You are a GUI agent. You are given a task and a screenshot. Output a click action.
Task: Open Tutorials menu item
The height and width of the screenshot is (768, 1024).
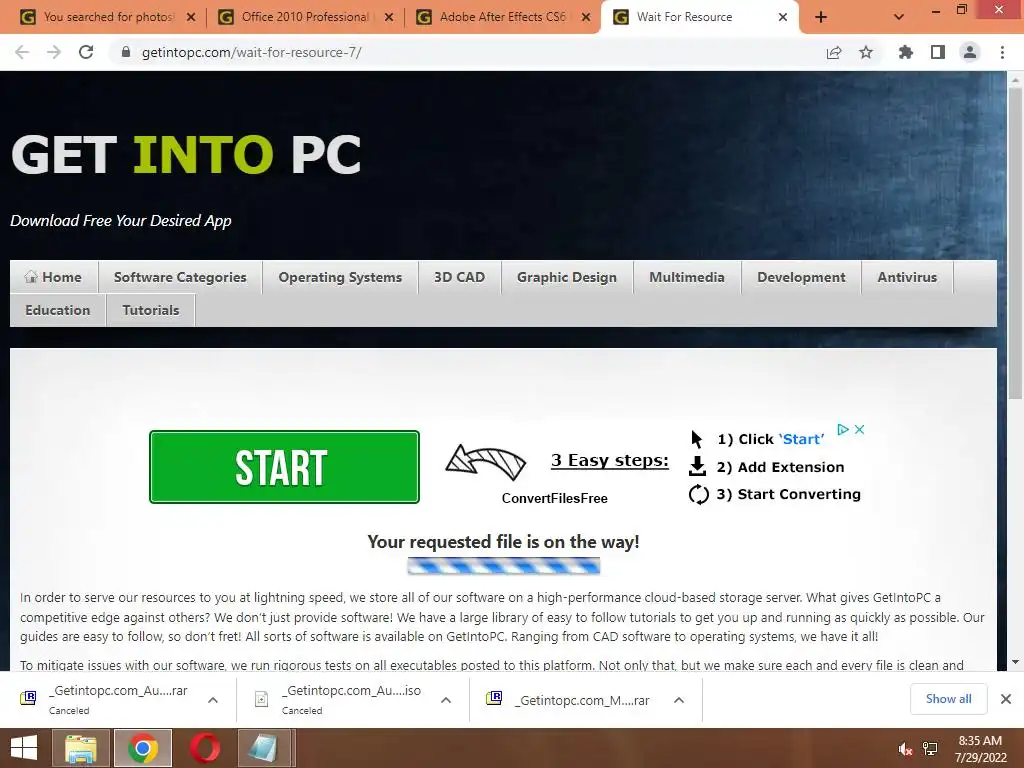151,310
